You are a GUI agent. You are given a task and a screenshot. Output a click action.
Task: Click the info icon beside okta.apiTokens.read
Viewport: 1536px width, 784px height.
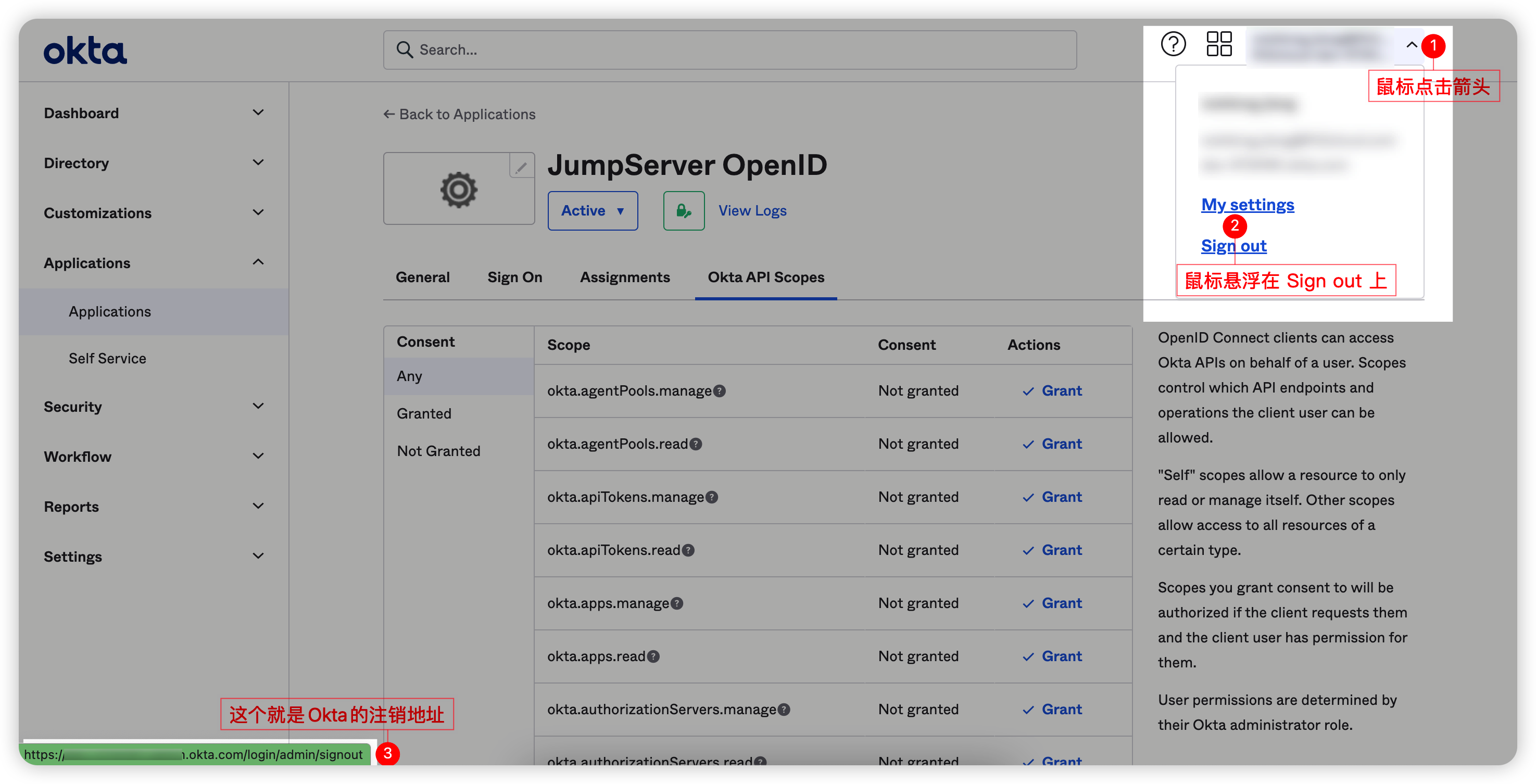pyautogui.click(x=688, y=550)
